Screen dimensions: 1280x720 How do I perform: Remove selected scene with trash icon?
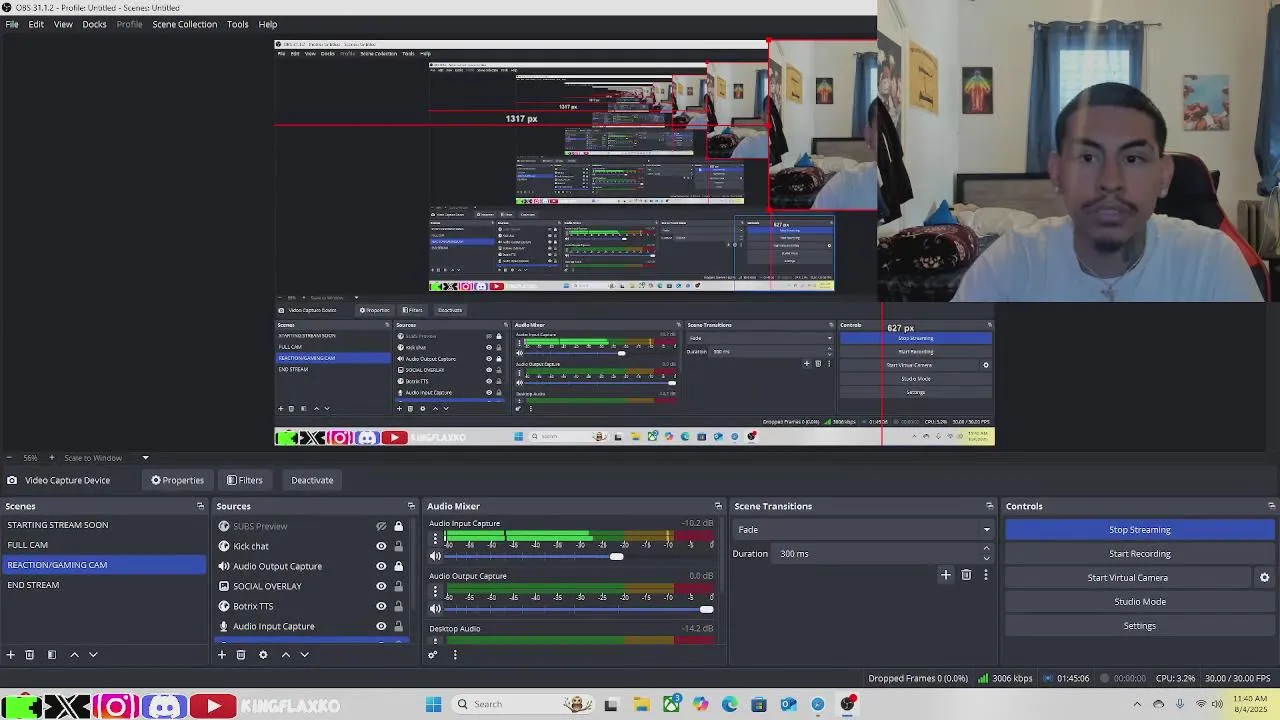(x=30, y=655)
